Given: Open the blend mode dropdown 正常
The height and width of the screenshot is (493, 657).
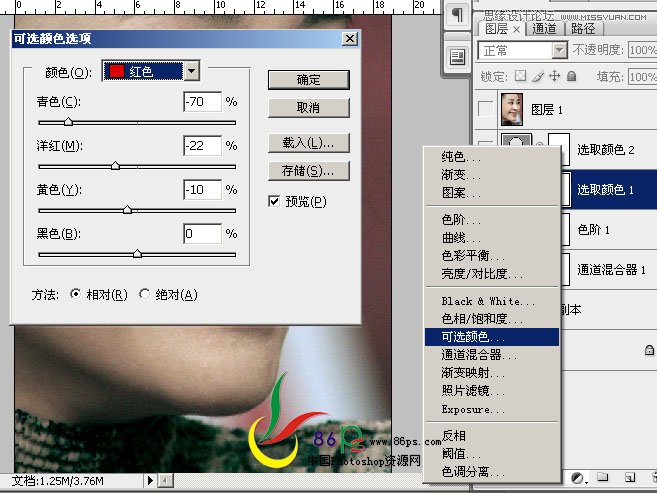Looking at the screenshot, I should (523, 50).
